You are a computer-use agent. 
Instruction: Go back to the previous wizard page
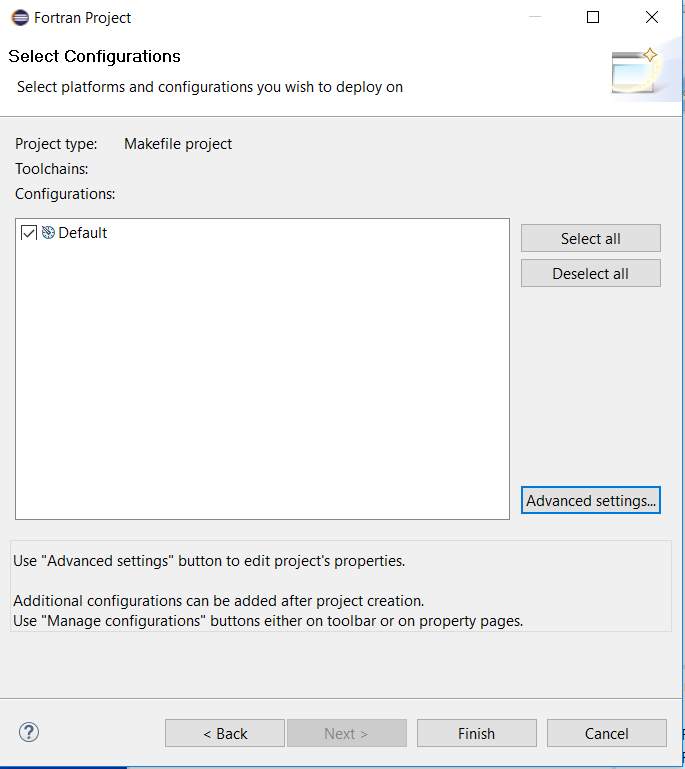coord(225,733)
